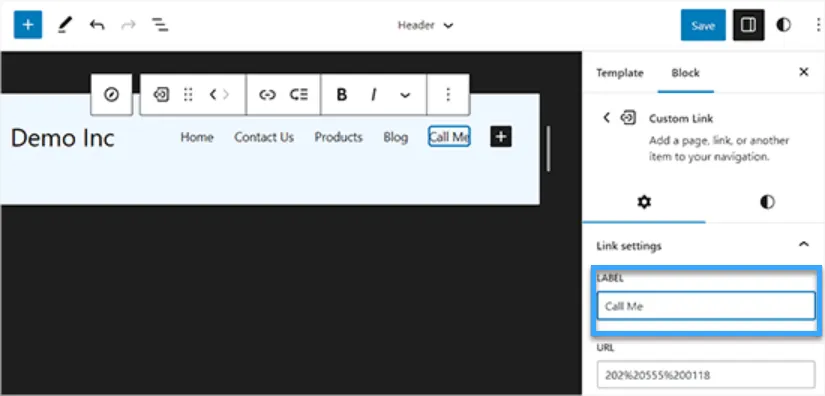Switch to the Template tab

pos(620,73)
